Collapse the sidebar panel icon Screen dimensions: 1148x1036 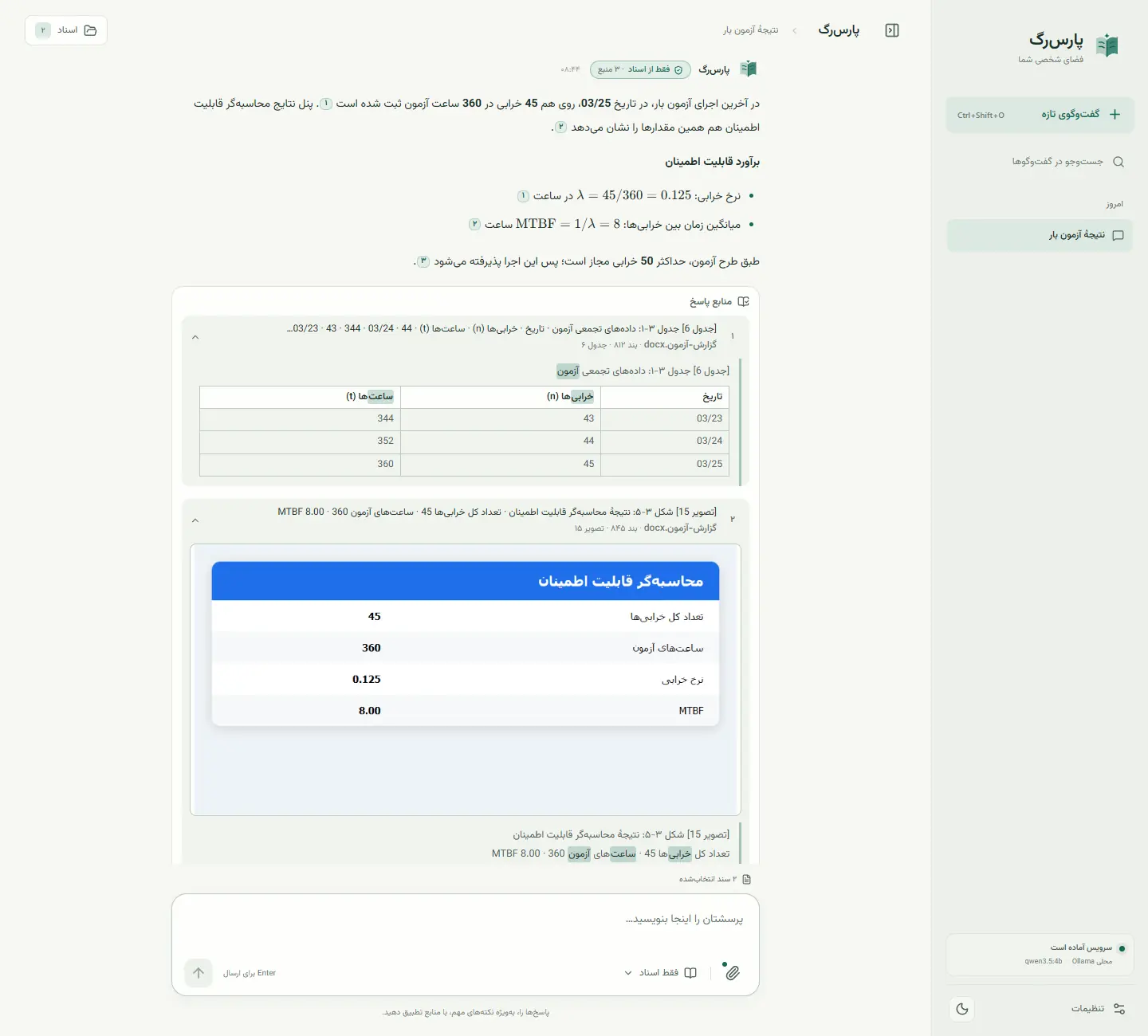[892, 30]
